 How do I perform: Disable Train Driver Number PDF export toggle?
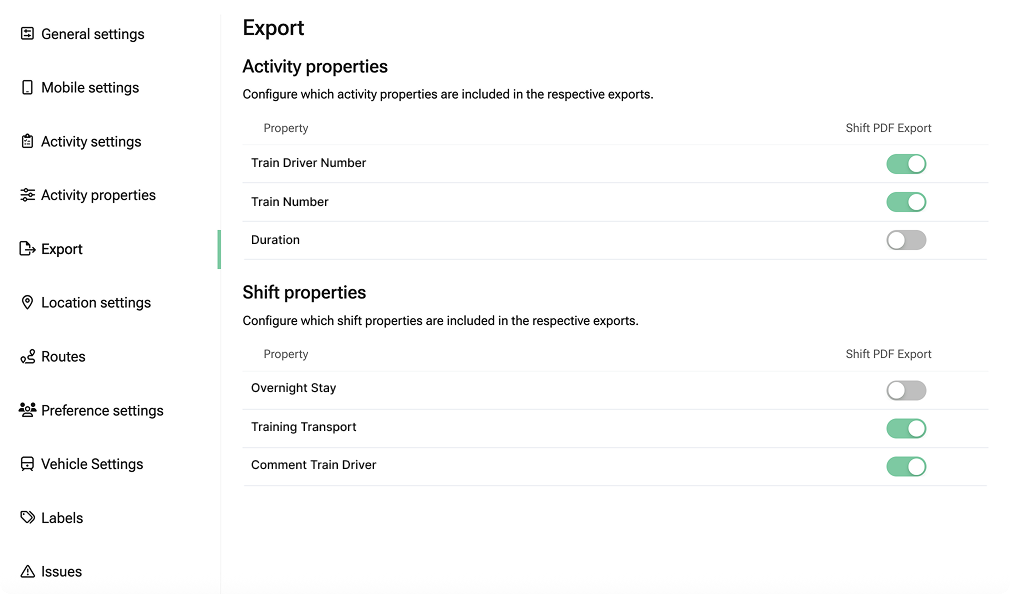(906, 164)
